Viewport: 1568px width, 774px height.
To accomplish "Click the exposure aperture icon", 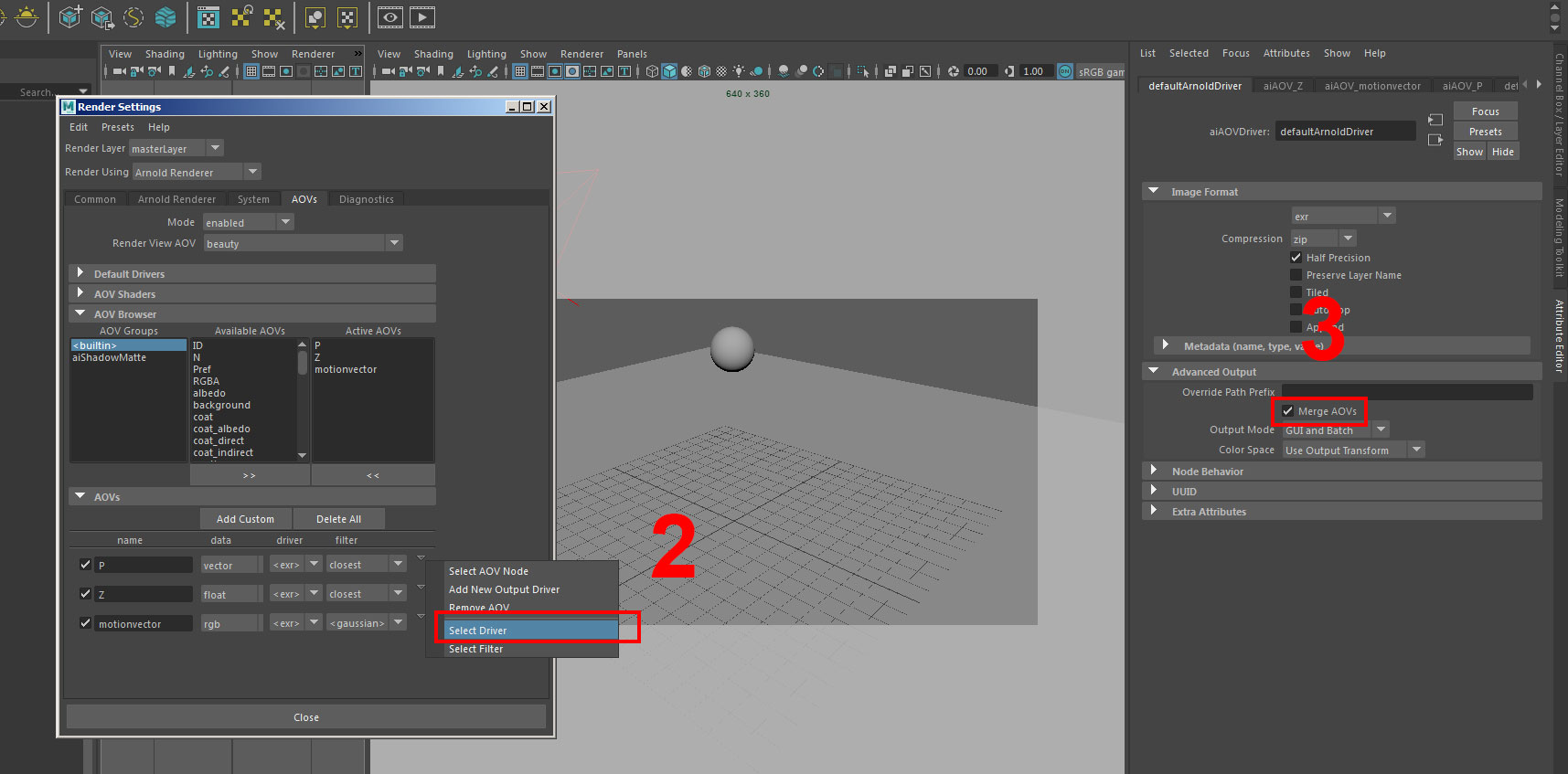I will click(x=954, y=71).
